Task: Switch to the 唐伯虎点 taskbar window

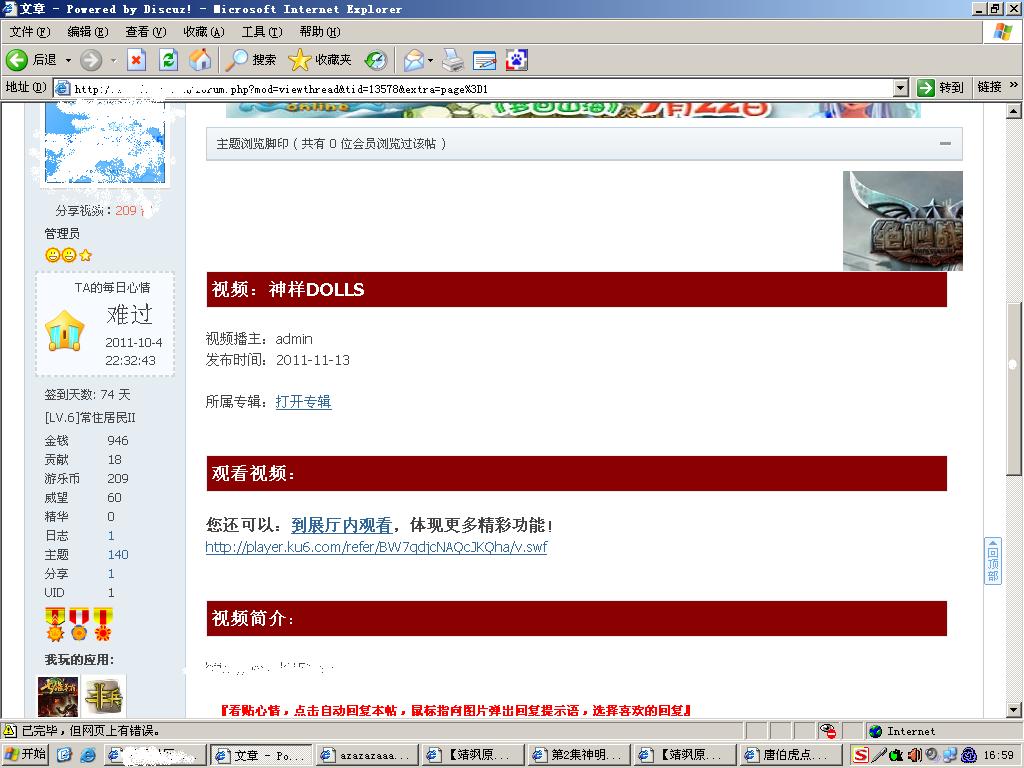Action: click(x=791, y=755)
